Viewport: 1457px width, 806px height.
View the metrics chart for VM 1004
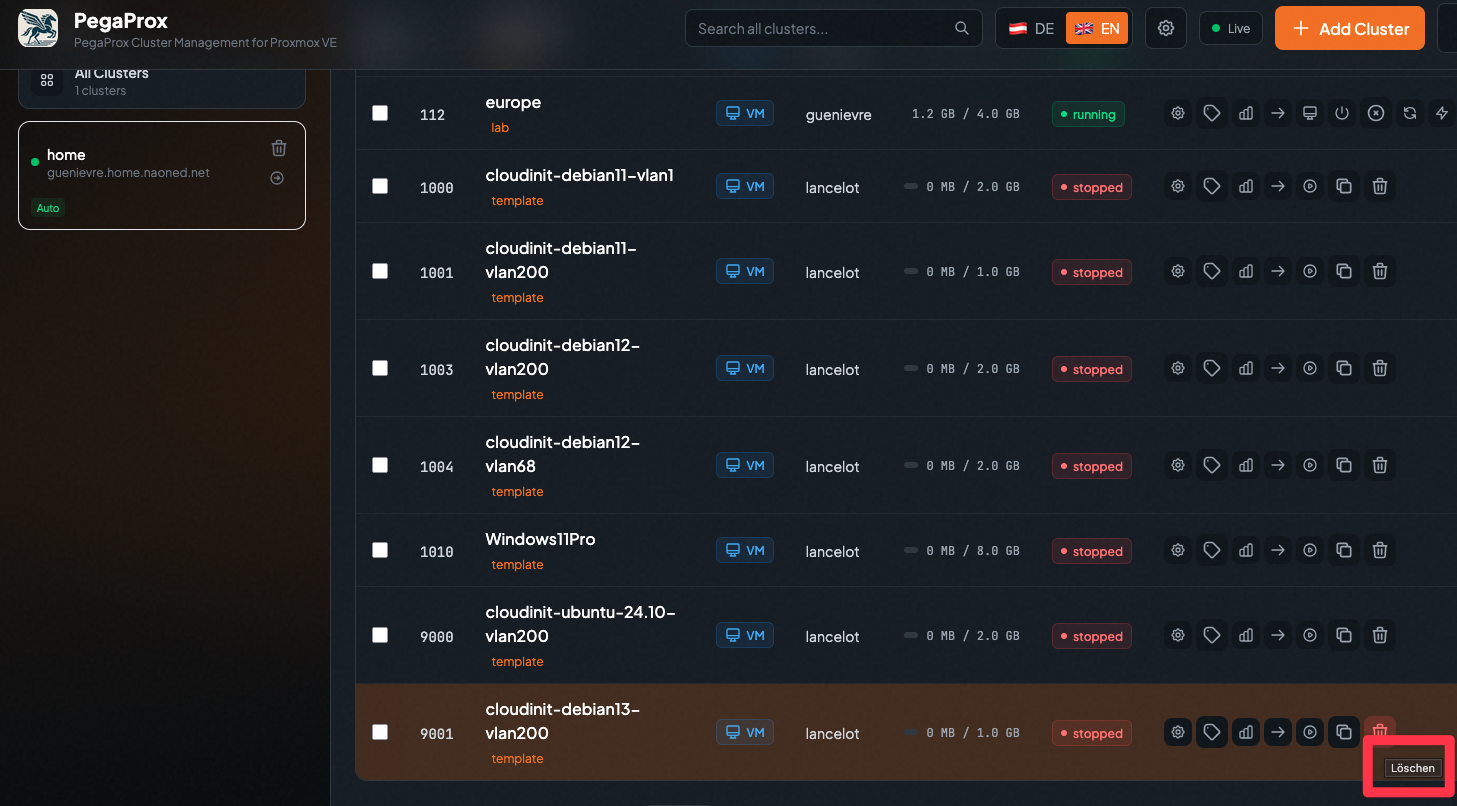tap(1246, 465)
